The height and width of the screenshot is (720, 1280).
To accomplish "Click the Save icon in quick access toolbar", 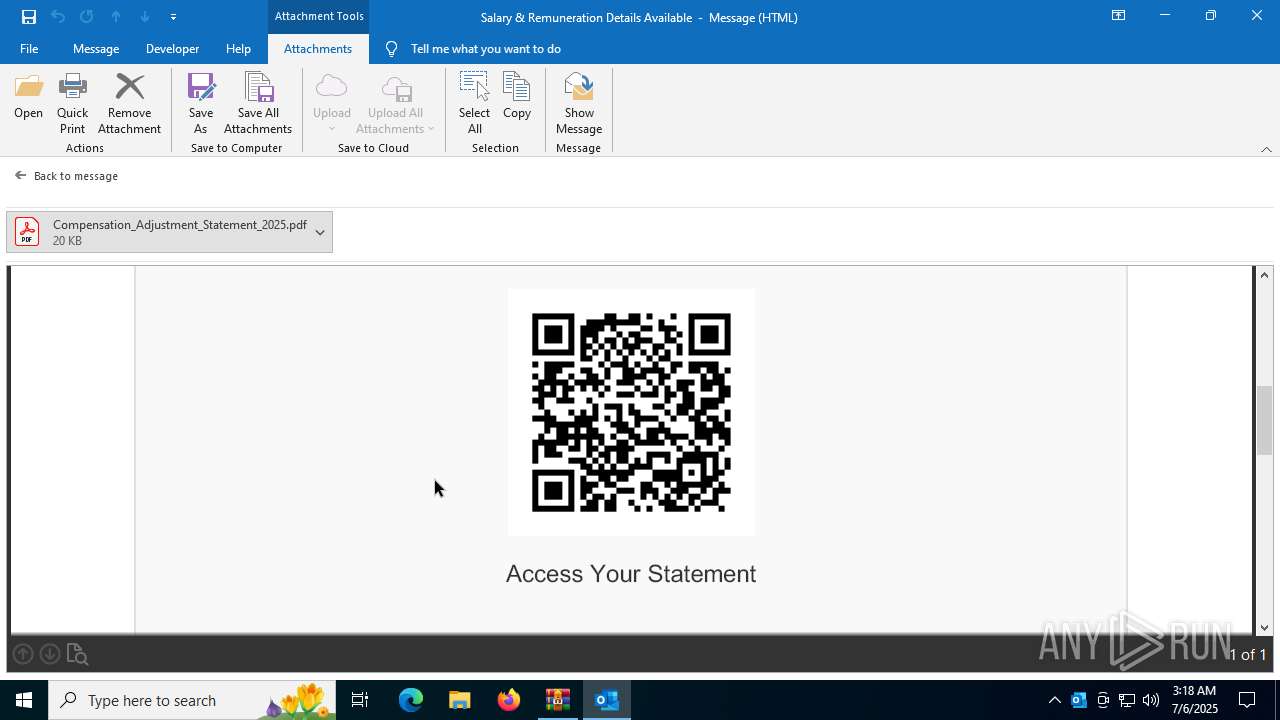I will pyautogui.click(x=29, y=17).
